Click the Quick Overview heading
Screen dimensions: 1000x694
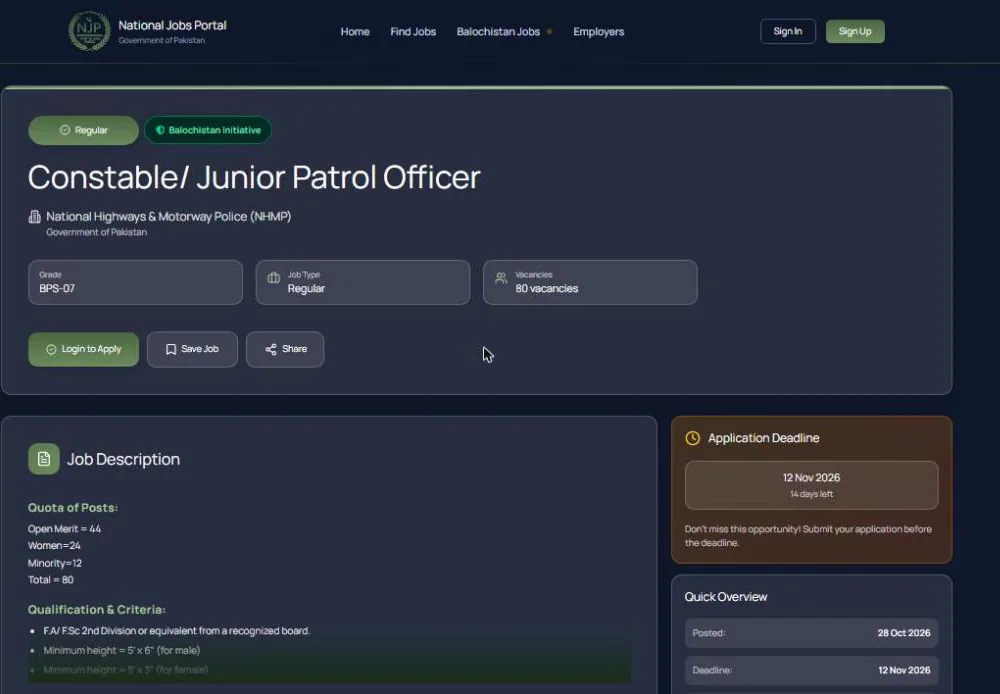coord(726,597)
